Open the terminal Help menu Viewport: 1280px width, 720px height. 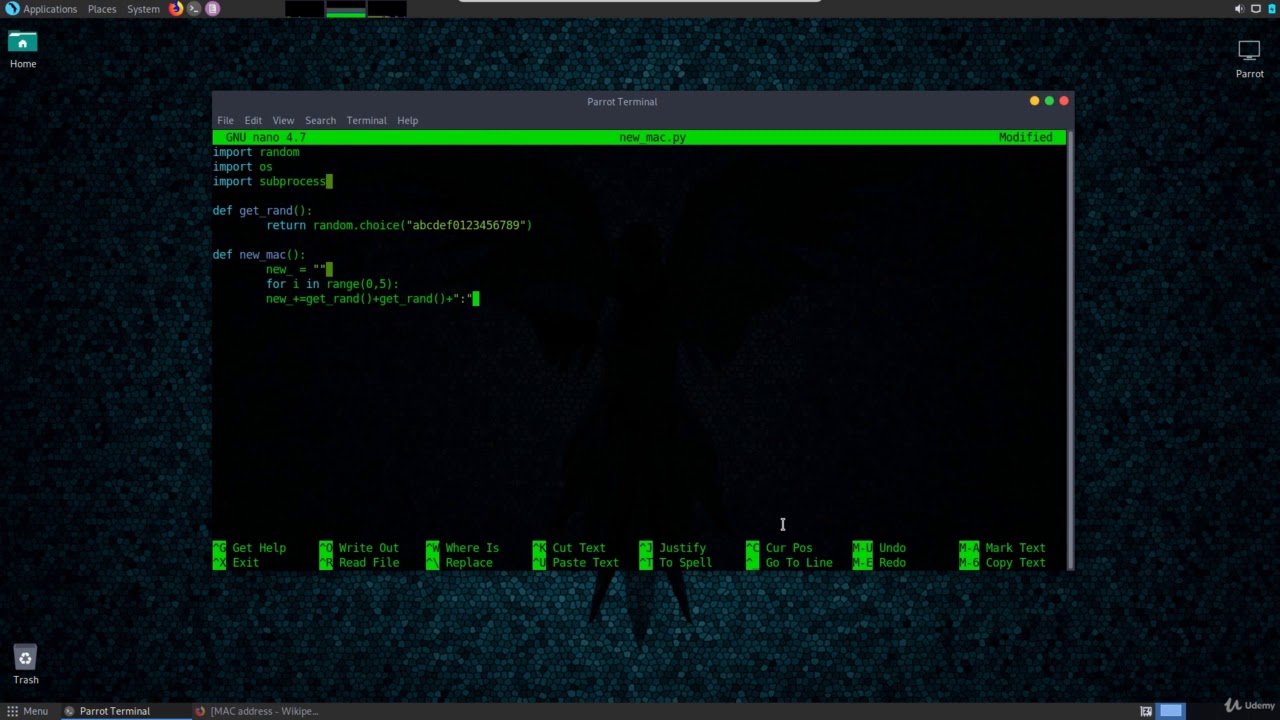point(407,120)
